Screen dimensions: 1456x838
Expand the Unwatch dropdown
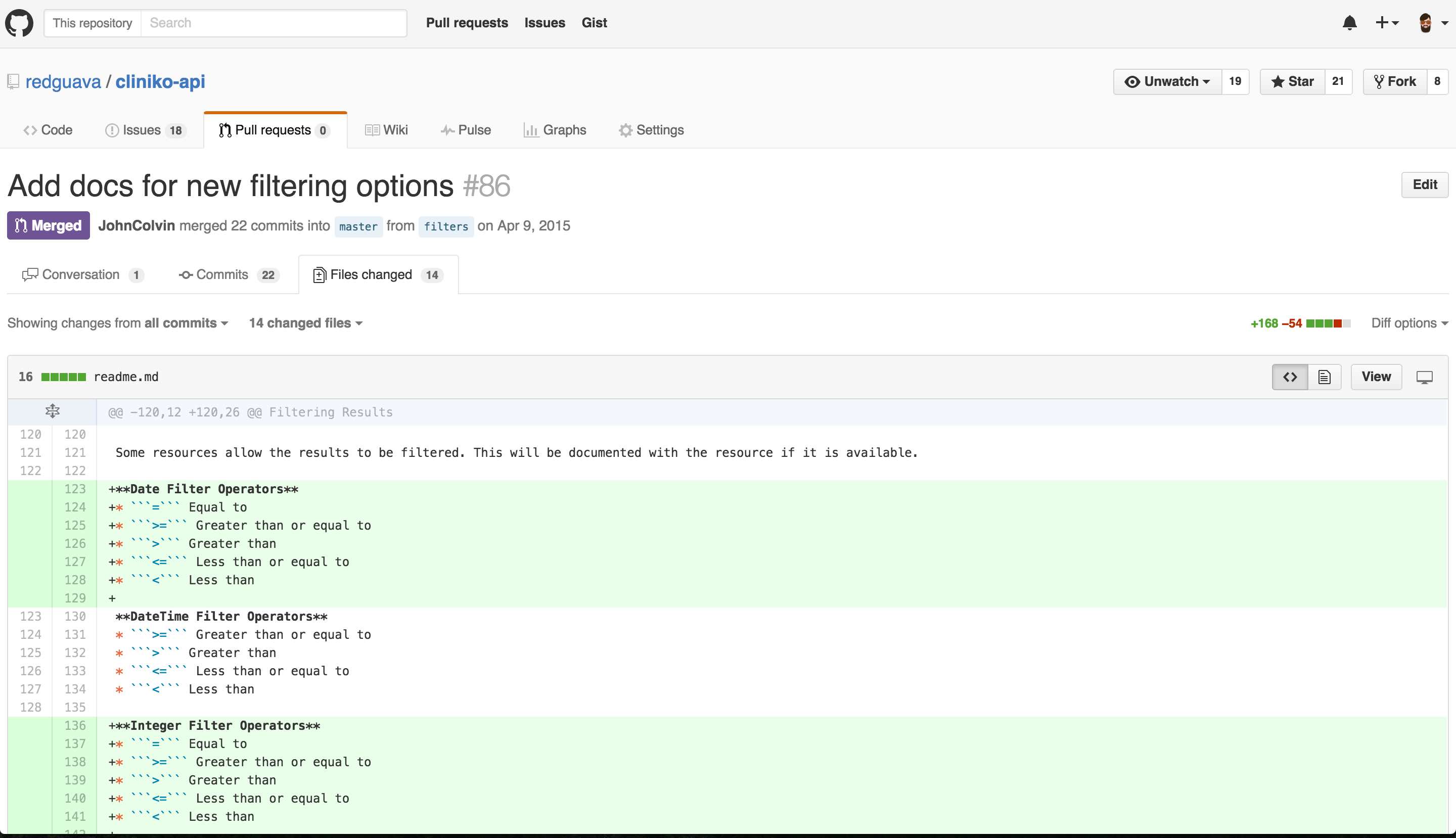point(1167,82)
